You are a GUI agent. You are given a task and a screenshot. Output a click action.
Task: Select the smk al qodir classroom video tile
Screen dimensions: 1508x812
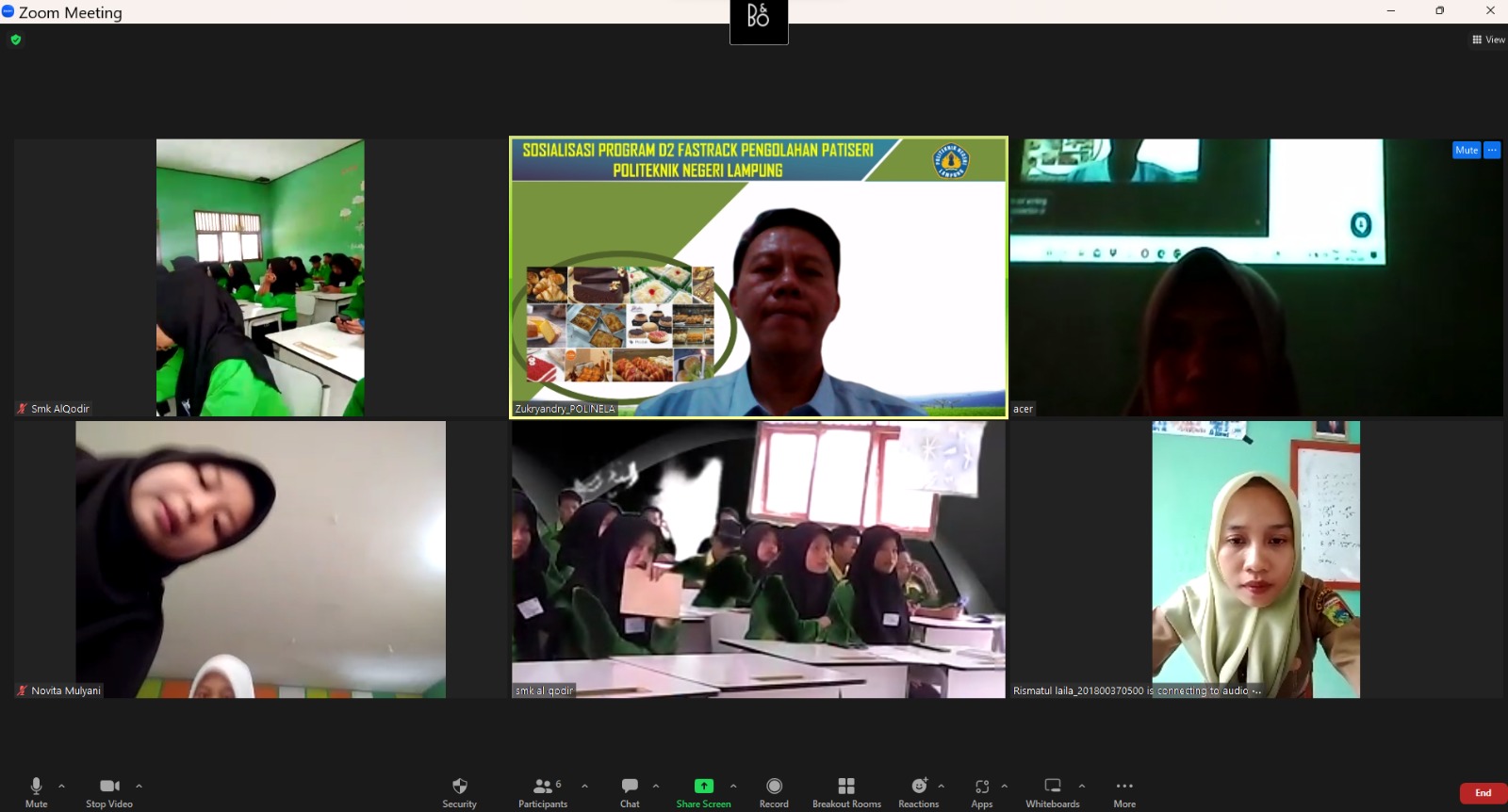point(759,560)
